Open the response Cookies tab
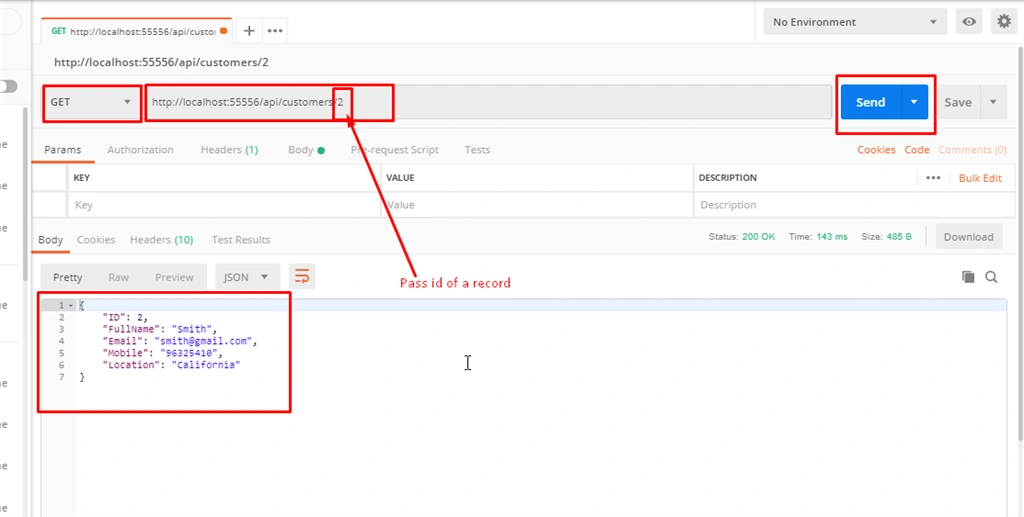Image resolution: width=1024 pixels, height=517 pixels. tap(96, 240)
